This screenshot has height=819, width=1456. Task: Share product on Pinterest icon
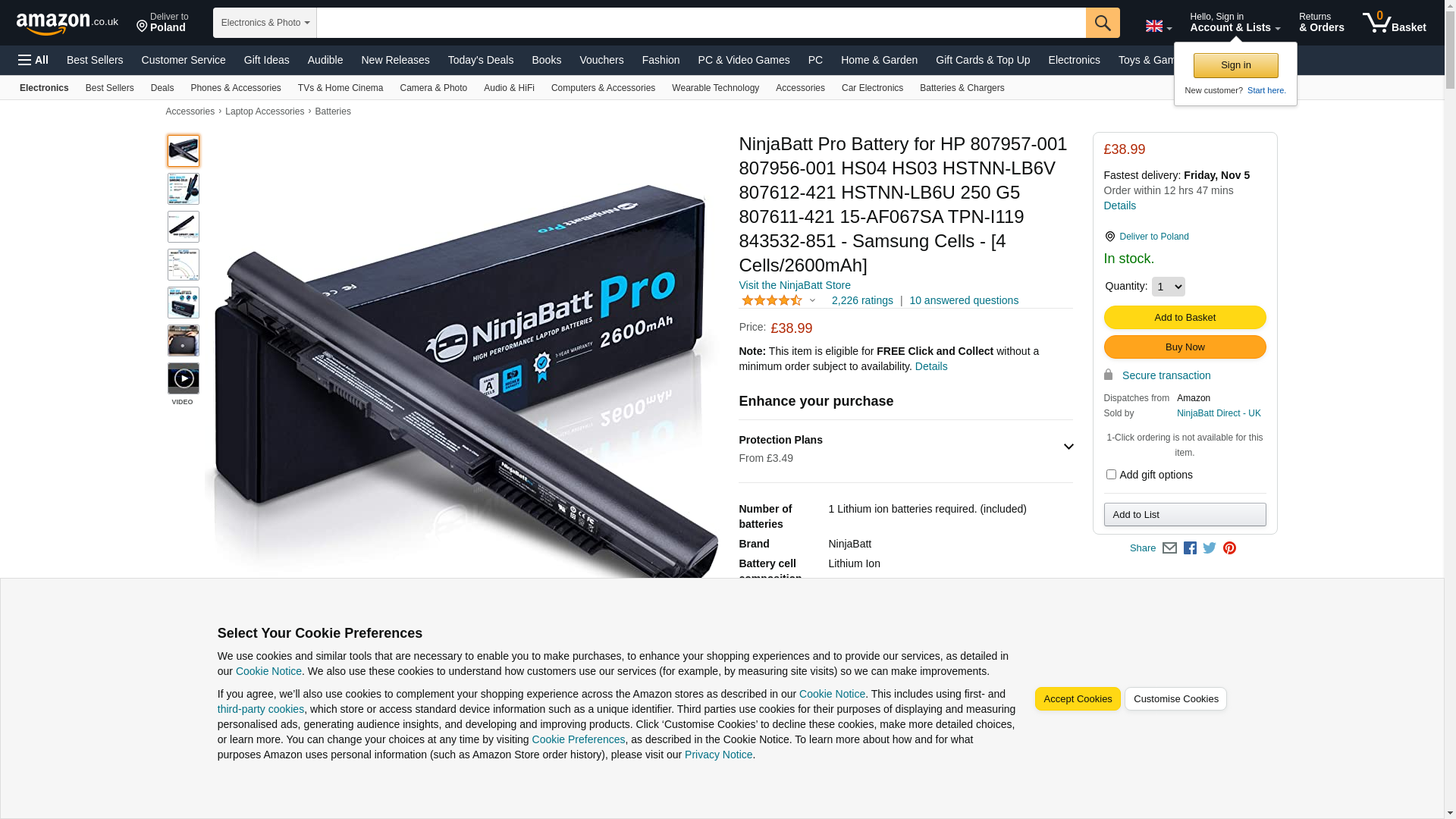coord(1229,548)
